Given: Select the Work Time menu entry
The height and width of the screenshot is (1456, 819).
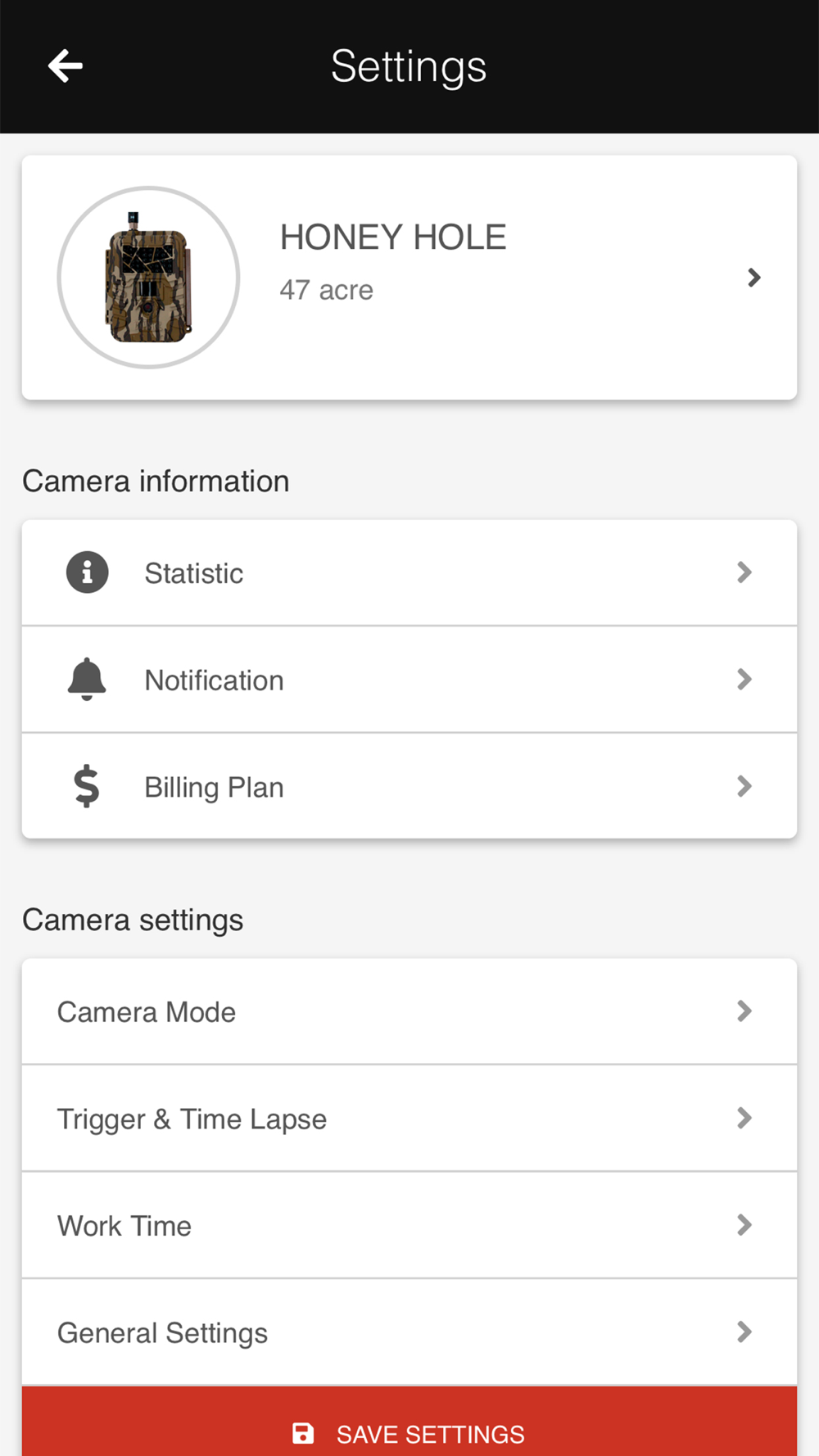Looking at the screenshot, I should tap(124, 1226).
